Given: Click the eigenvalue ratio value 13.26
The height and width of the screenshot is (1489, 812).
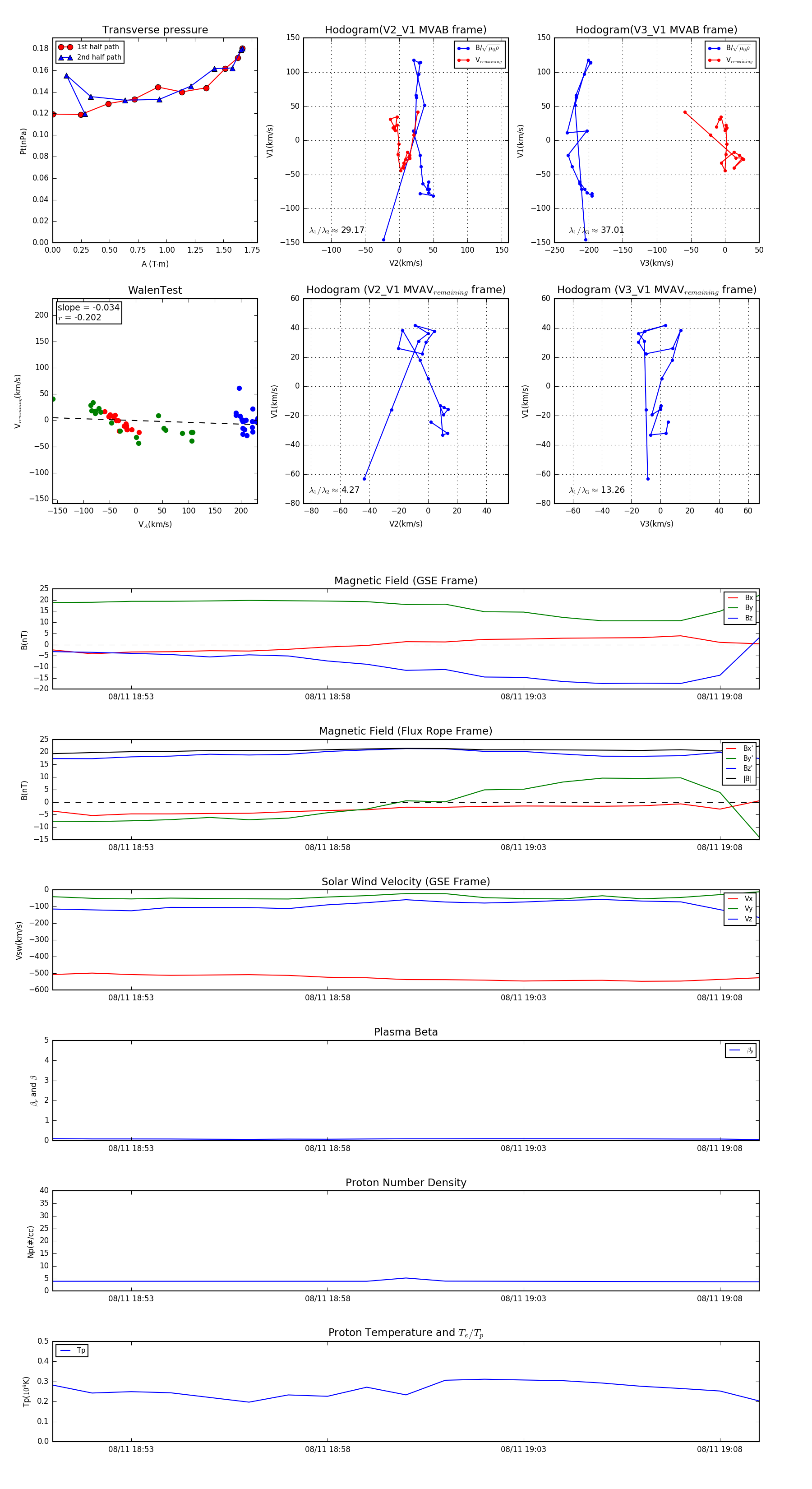Looking at the screenshot, I should (x=613, y=490).
